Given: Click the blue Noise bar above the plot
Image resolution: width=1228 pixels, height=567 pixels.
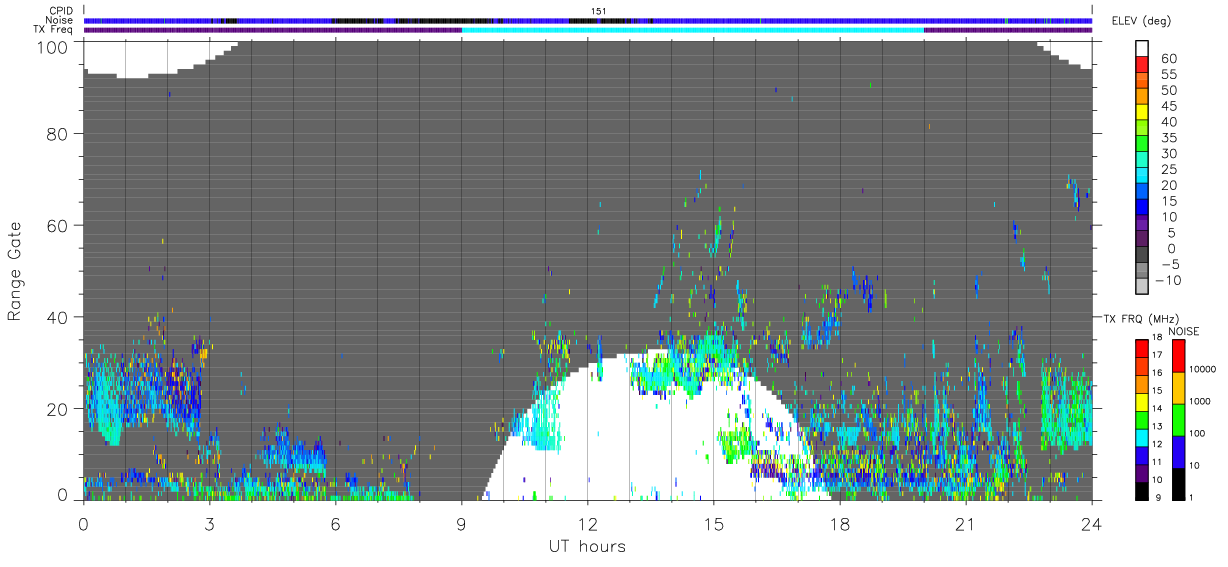Looking at the screenshot, I should pyautogui.click(x=588, y=20).
